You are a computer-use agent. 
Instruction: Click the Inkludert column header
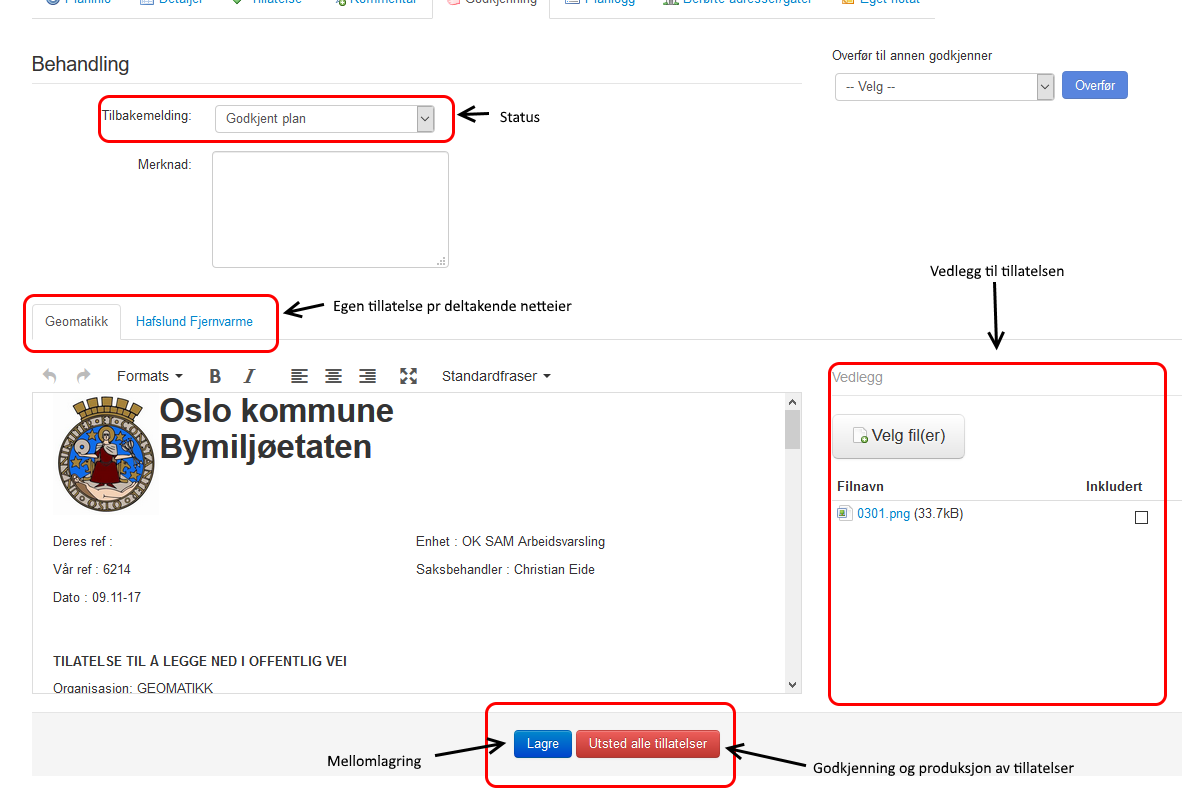[1114, 486]
